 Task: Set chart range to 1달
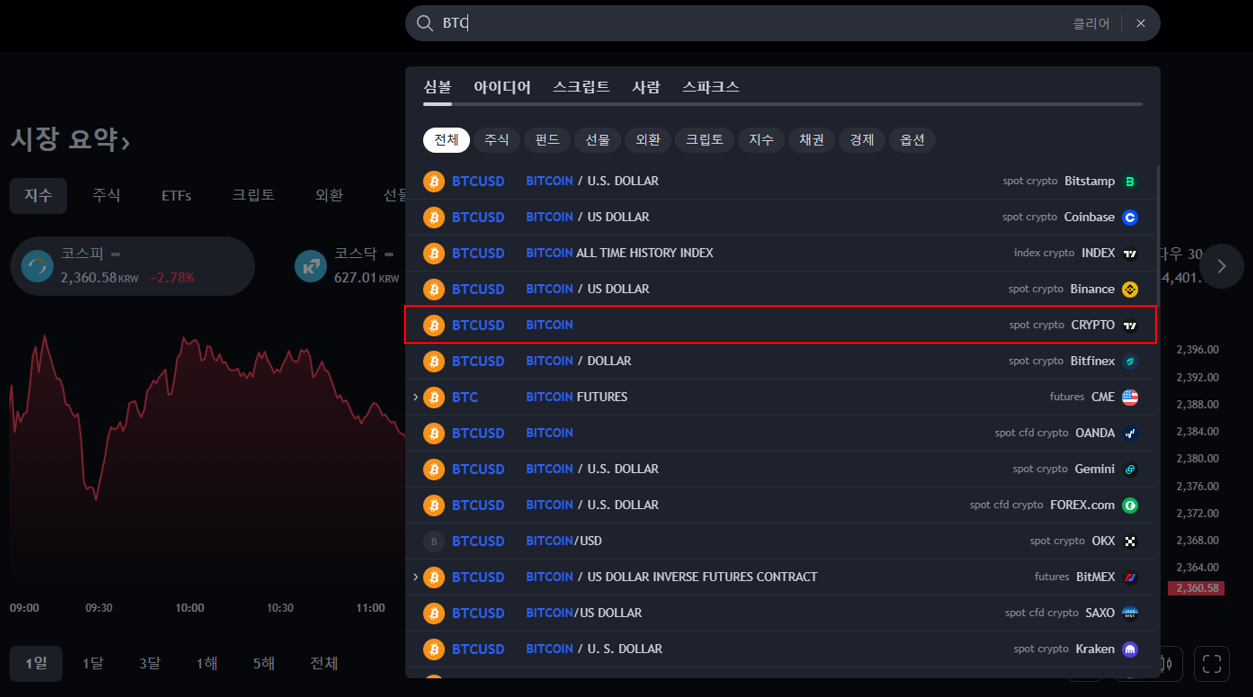click(x=92, y=663)
